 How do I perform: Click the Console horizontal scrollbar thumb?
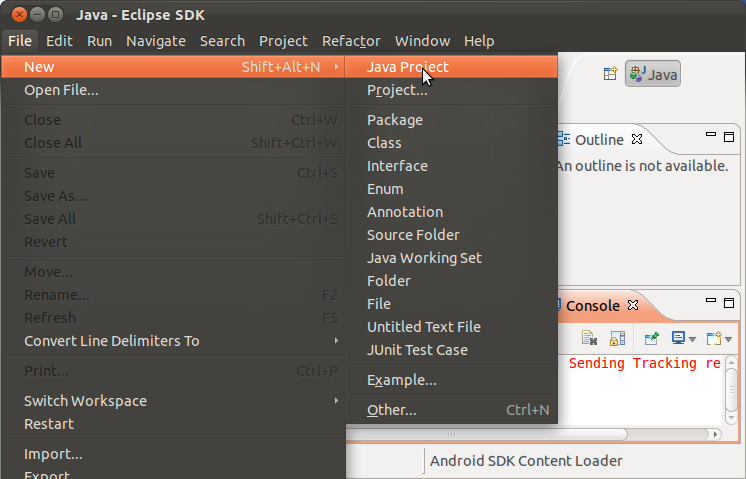coord(486,434)
